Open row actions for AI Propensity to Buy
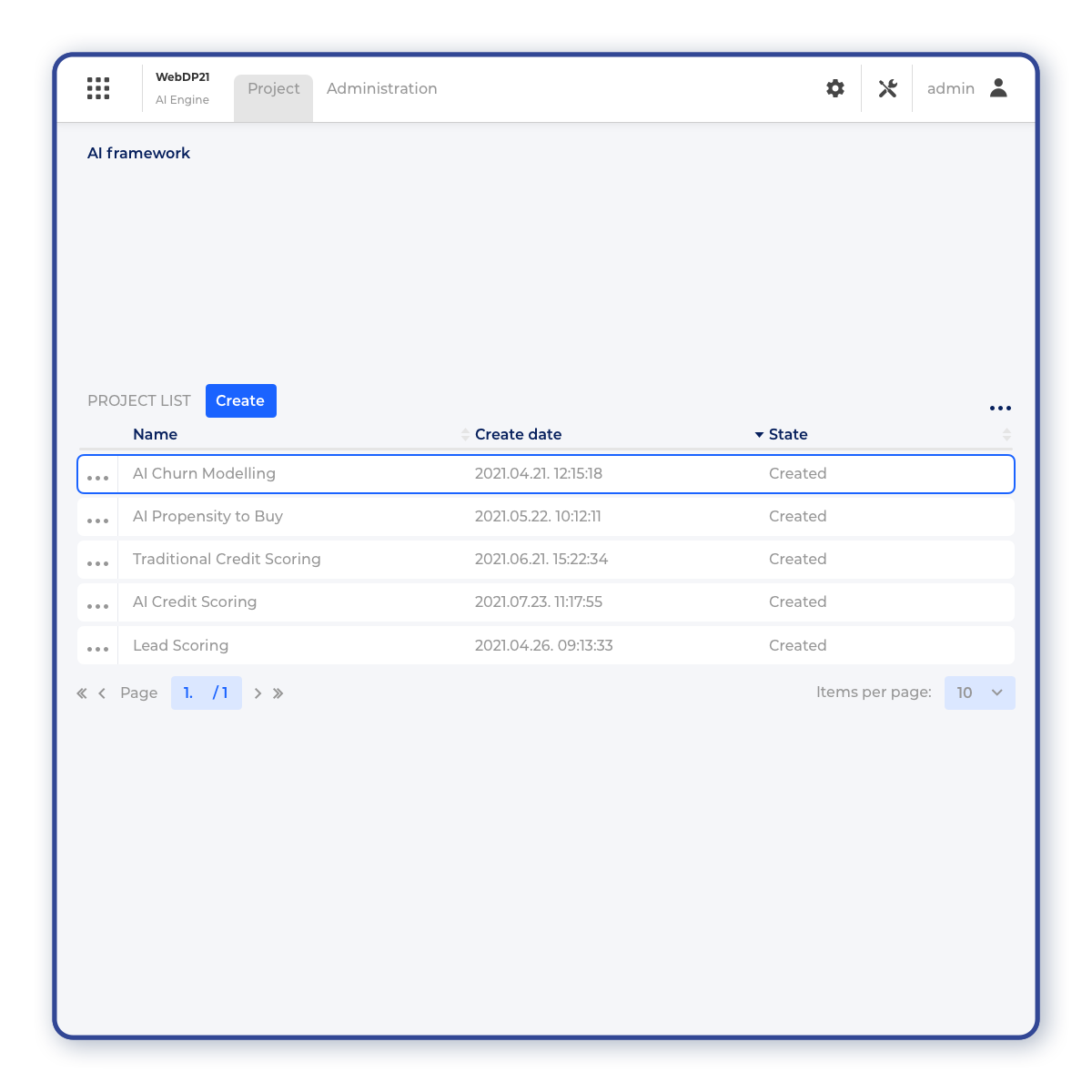Screen dimensions: 1092x1092 click(97, 520)
